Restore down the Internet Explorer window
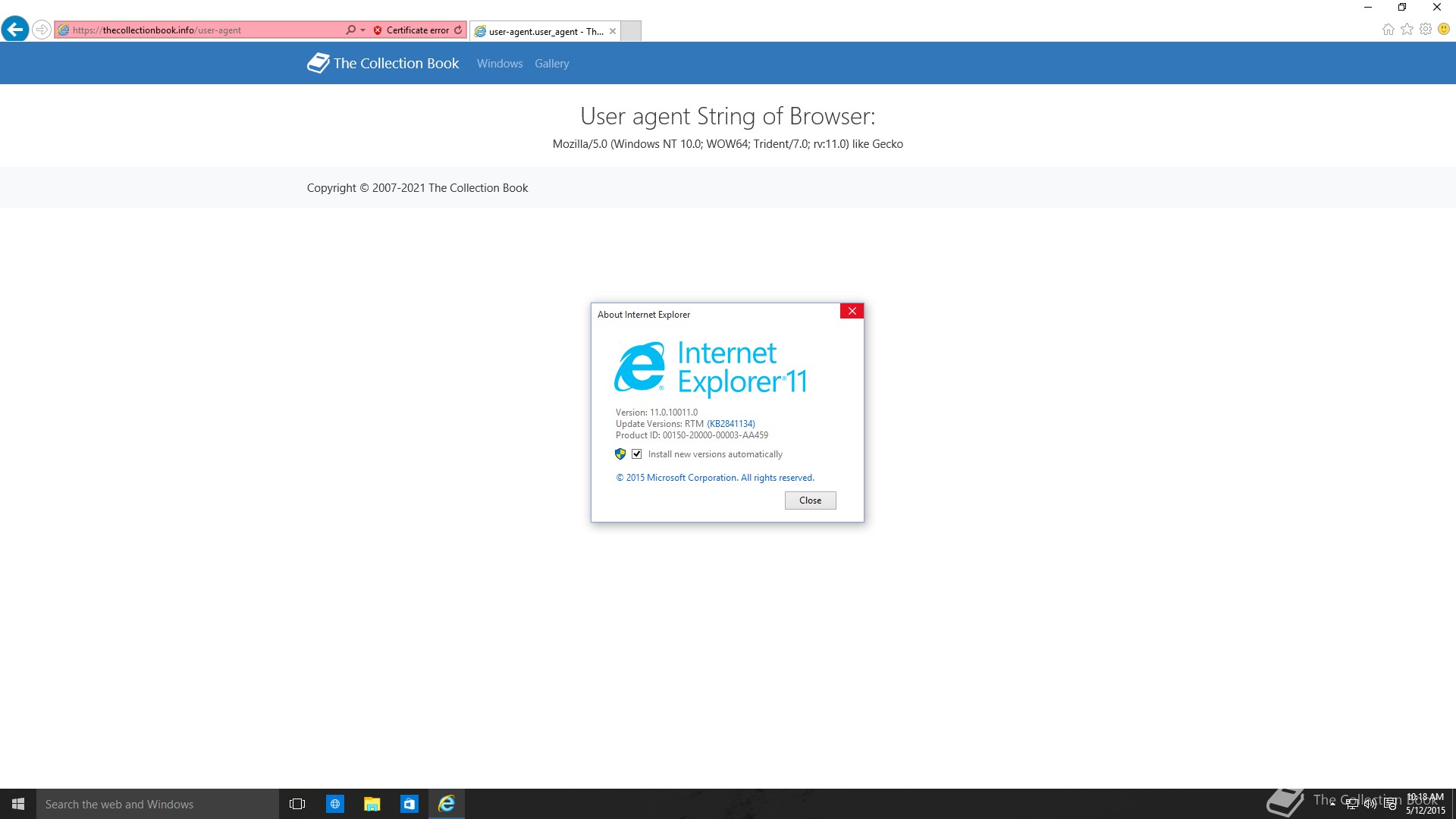Viewport: 1456px width, 819px height. tap(1402, 8)
